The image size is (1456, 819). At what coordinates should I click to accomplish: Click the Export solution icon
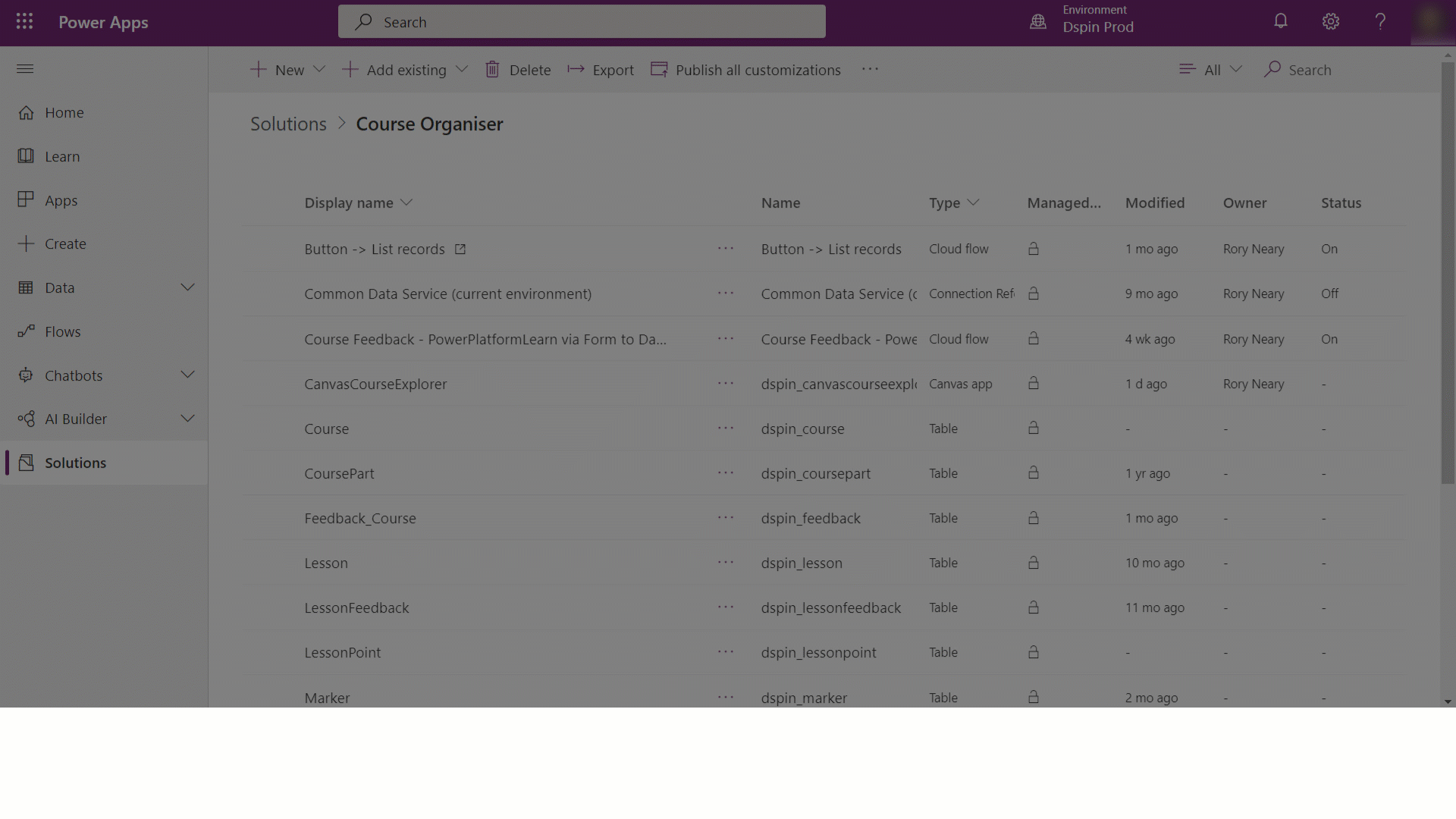pyautogui.click(x=575, y=69)
